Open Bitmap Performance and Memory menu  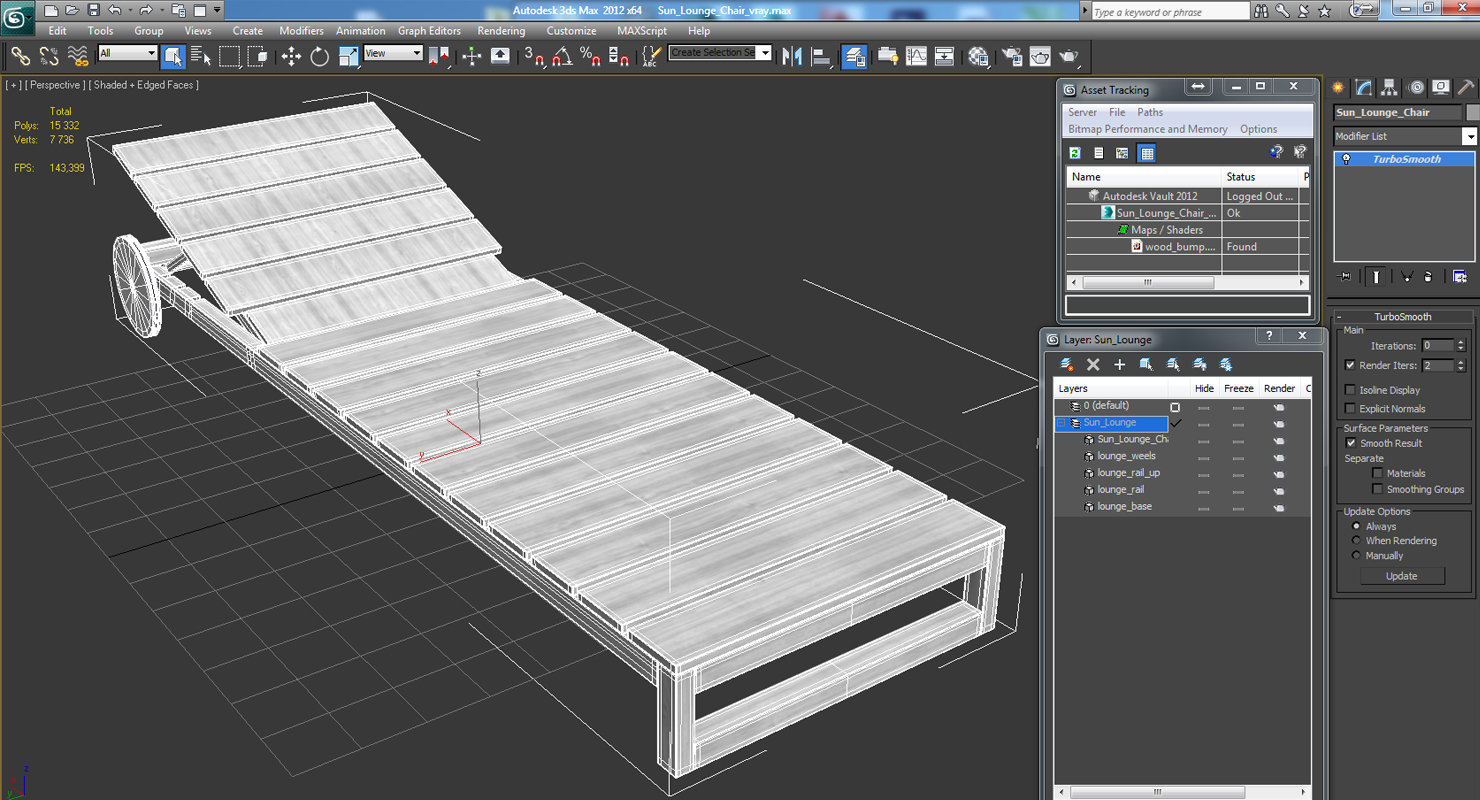[1147, 129]
